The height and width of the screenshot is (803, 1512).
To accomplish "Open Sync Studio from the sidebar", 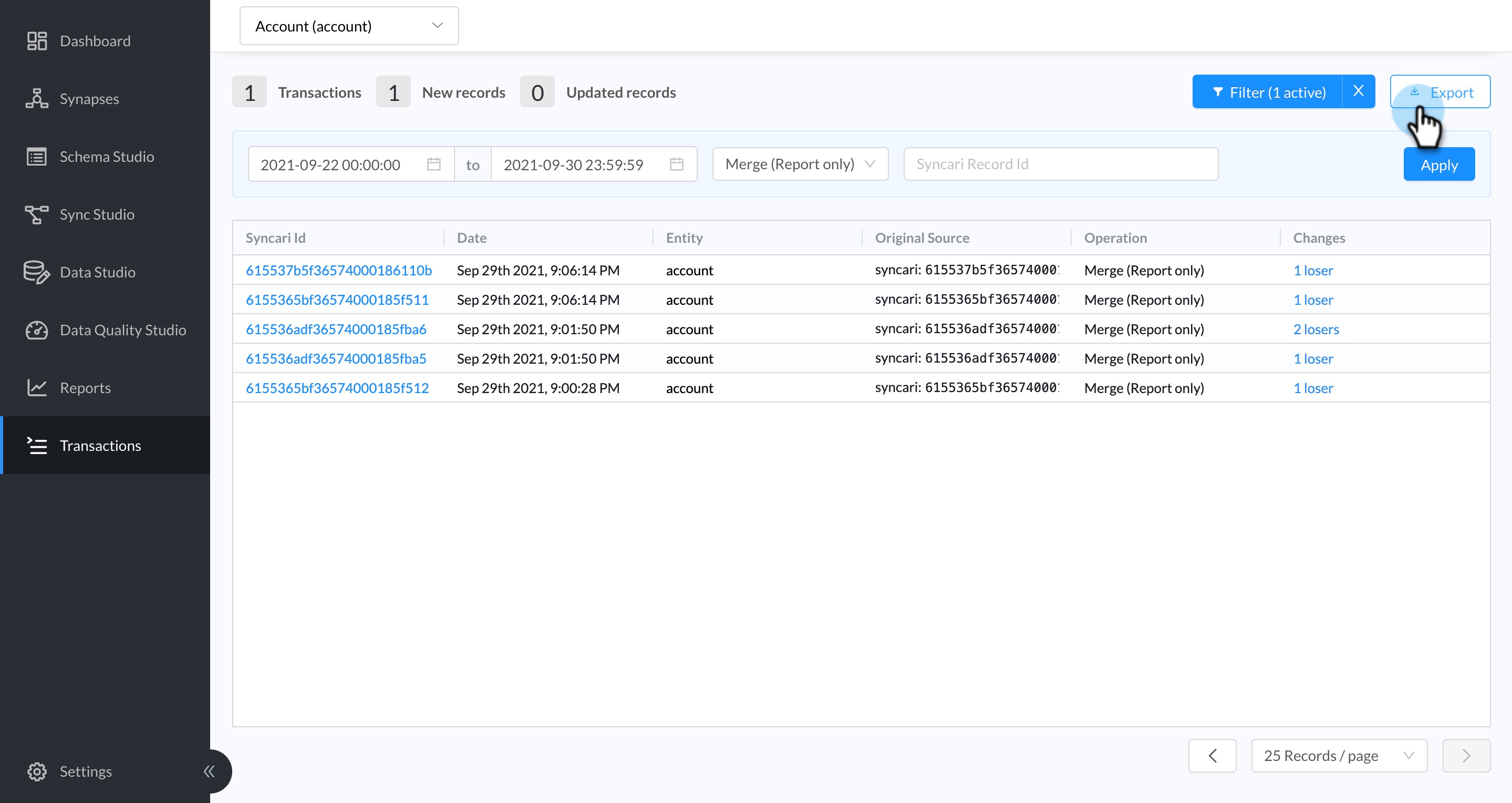I will pyautogui.click(x=105, y=214).
